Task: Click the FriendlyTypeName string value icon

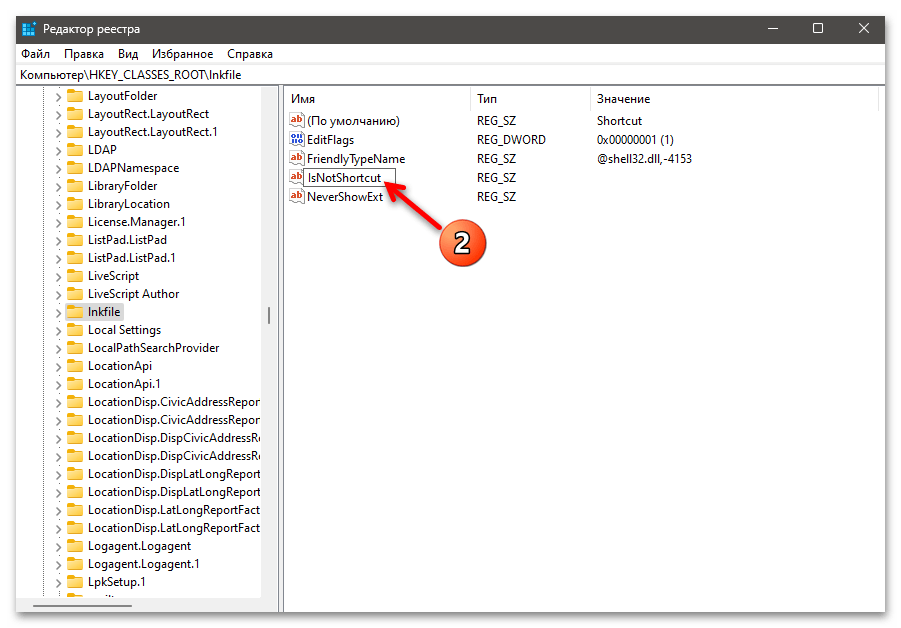Action: coord(296,159)
